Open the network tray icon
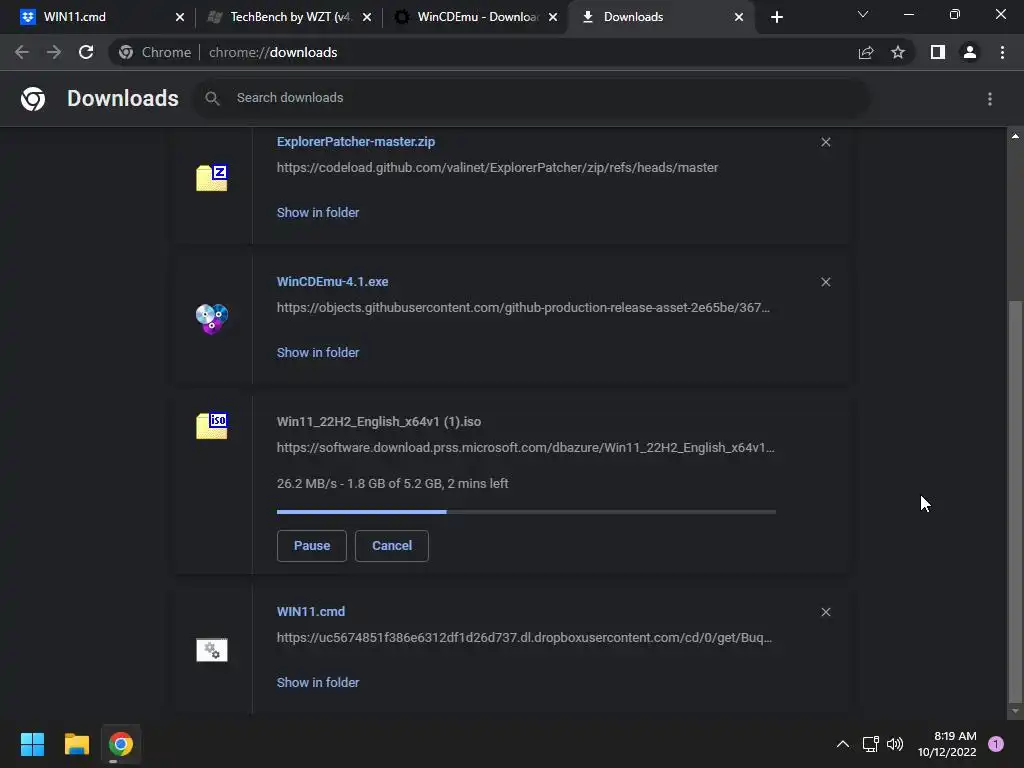The image size is (1024, 768). (871, 744)
